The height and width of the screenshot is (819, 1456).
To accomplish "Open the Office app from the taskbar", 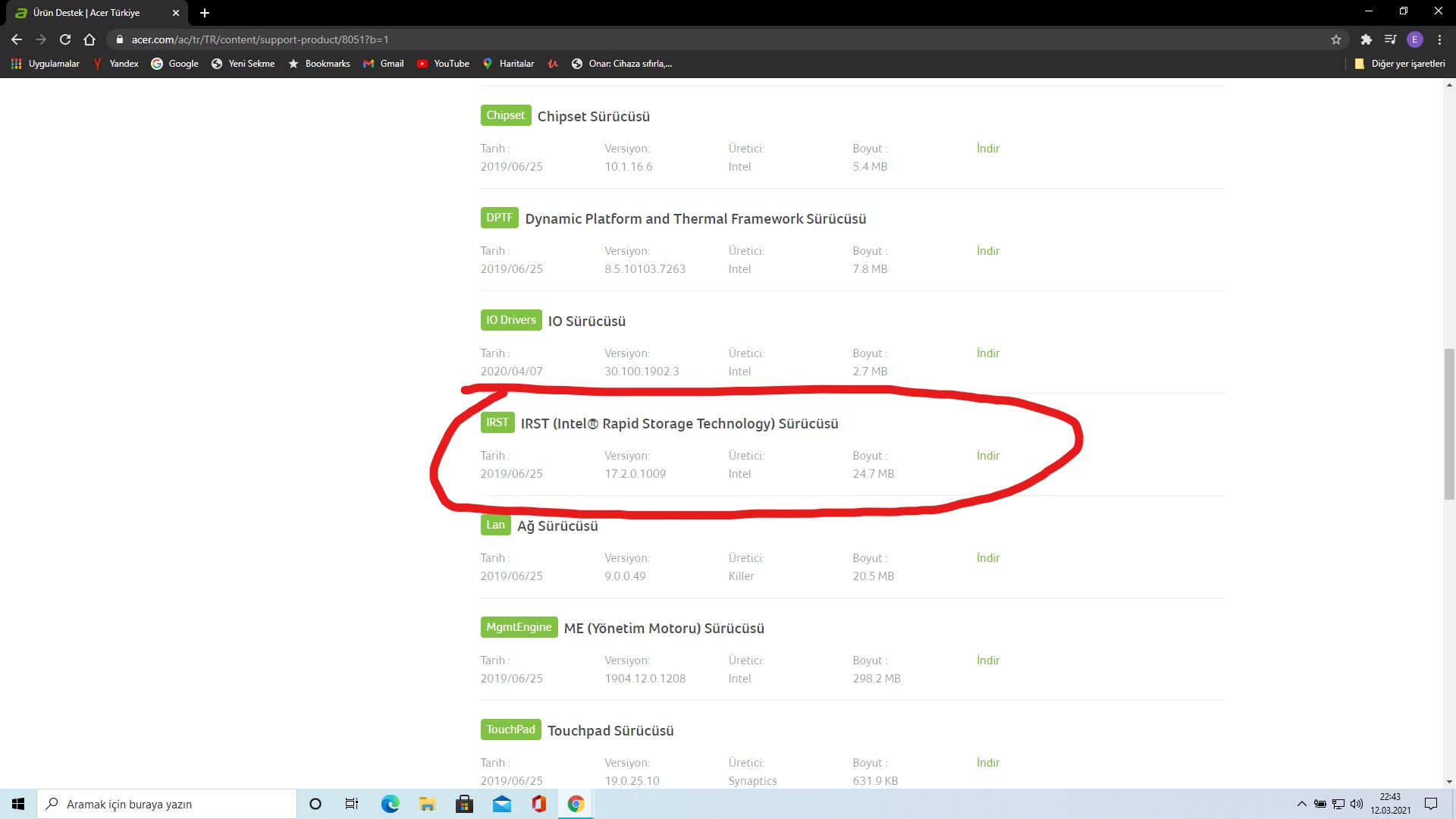I will (538, 804).
